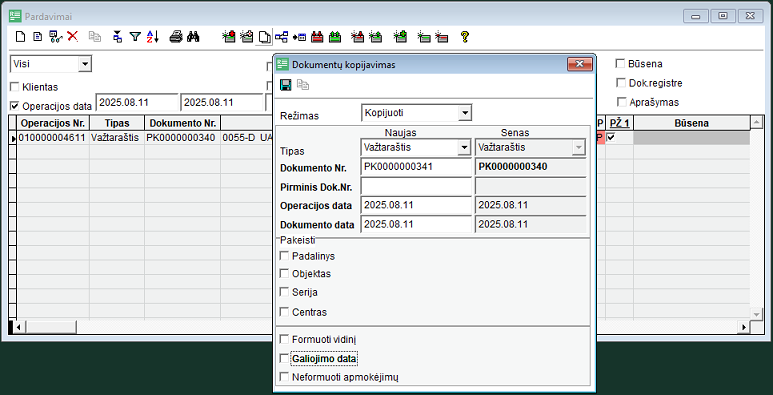773x395 pixels.
Task: Open the Naujas Tipas Važtaraštis dropdown
Action: pyautogui.click(x=464, y=147)
